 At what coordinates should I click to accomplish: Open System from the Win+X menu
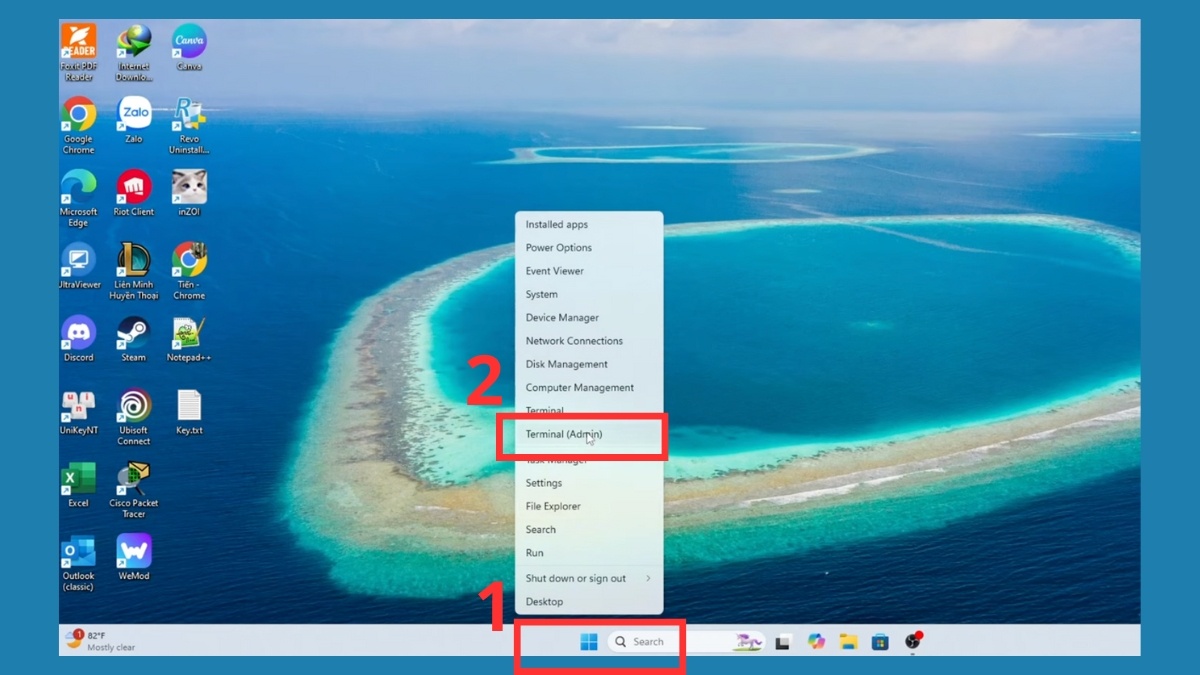pos(589,295)
